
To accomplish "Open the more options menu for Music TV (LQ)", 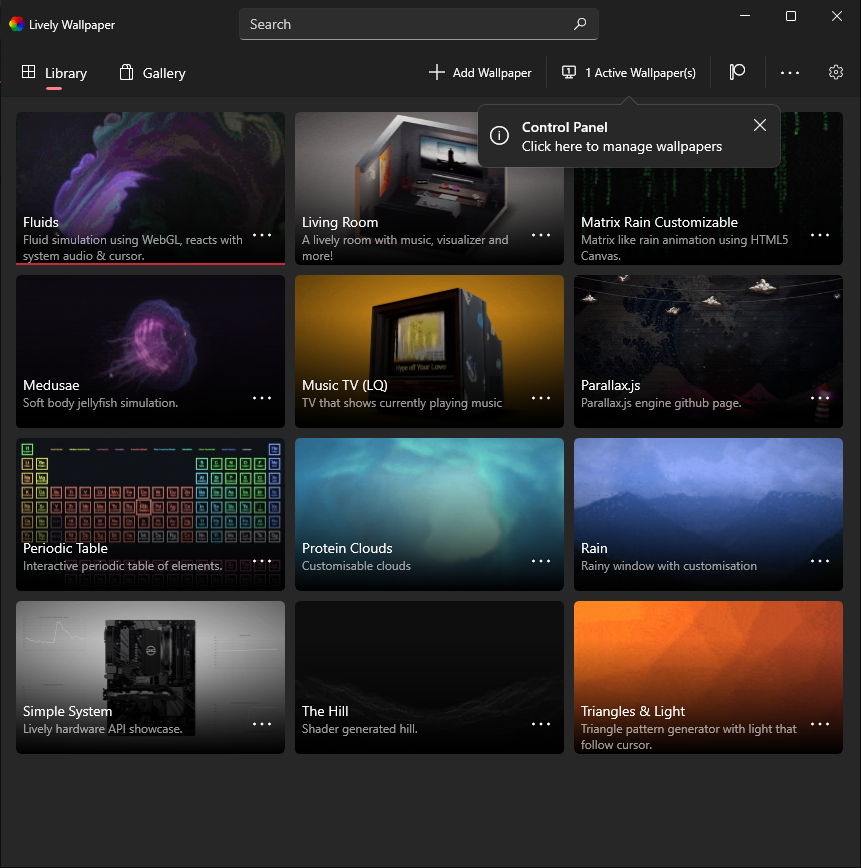I will (x=541, y=398).
